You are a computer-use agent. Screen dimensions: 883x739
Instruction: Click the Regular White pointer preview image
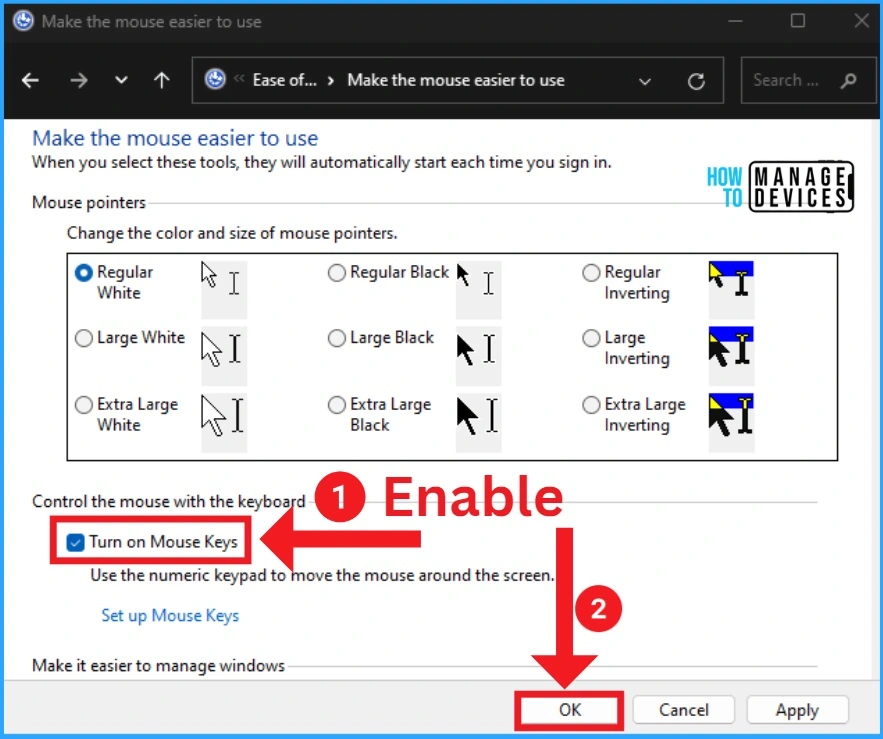(x=224, y=290)
